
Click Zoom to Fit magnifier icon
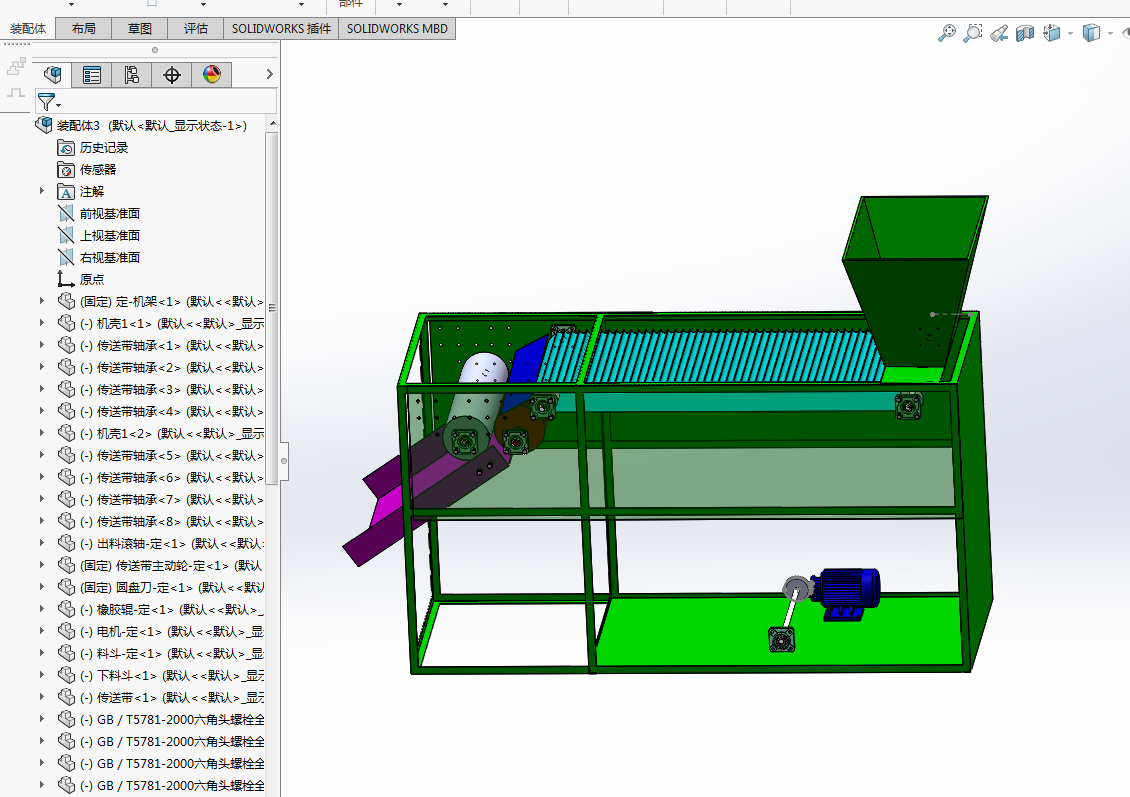(x=946, y=33)
